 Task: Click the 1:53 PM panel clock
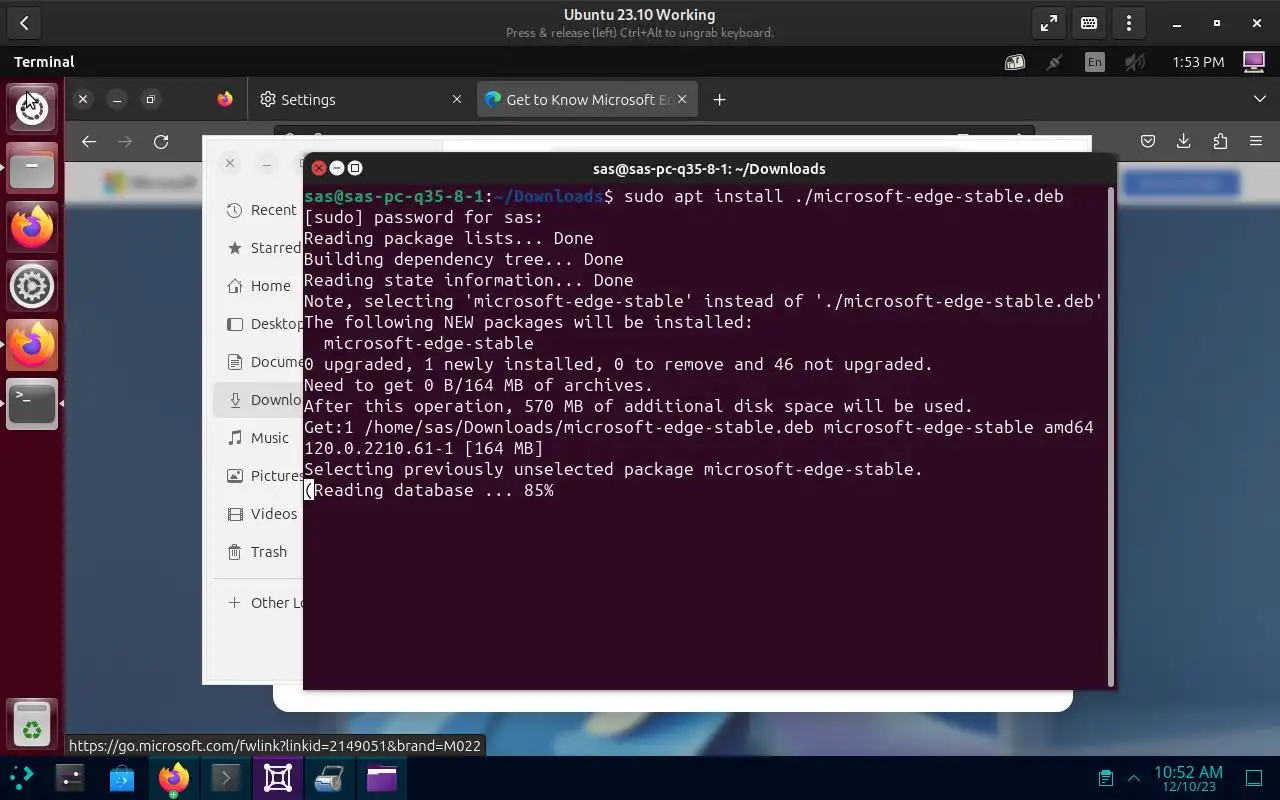pos(1198,62)
